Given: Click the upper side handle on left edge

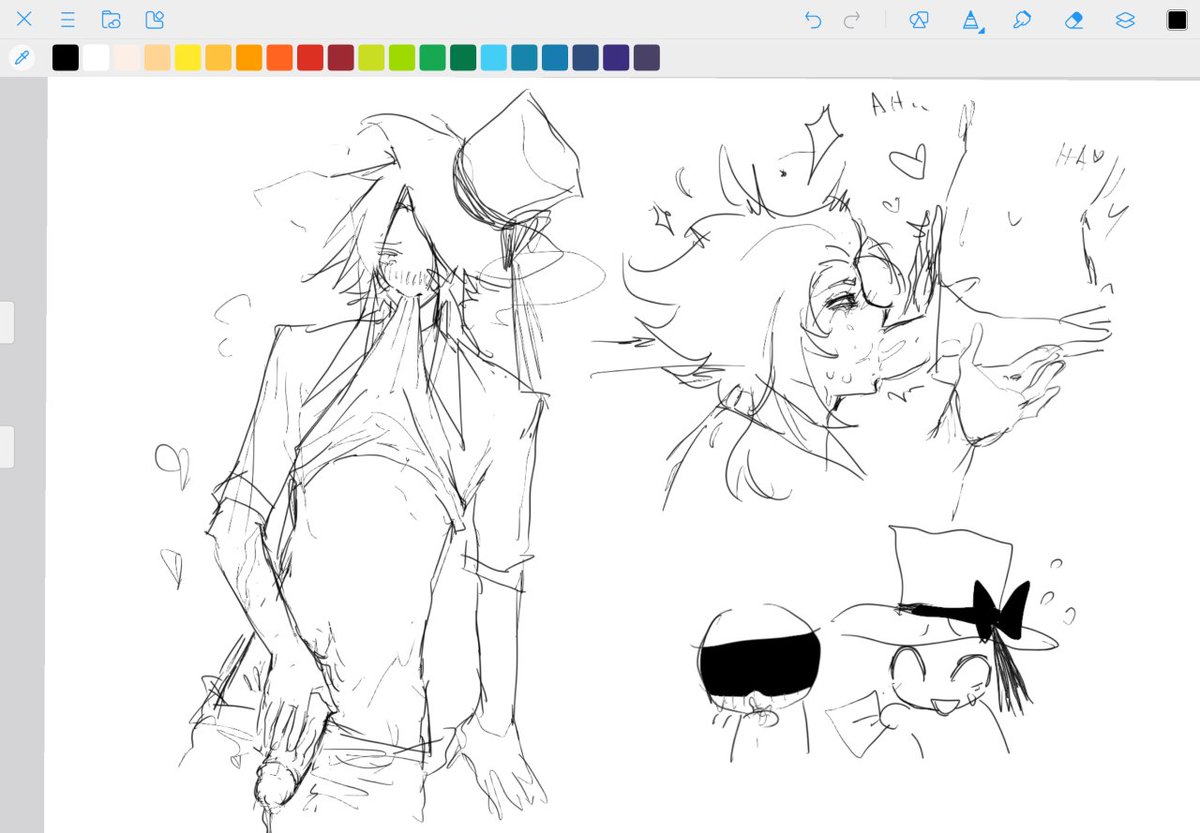Looking at the screenshot, I should [7, 322].
